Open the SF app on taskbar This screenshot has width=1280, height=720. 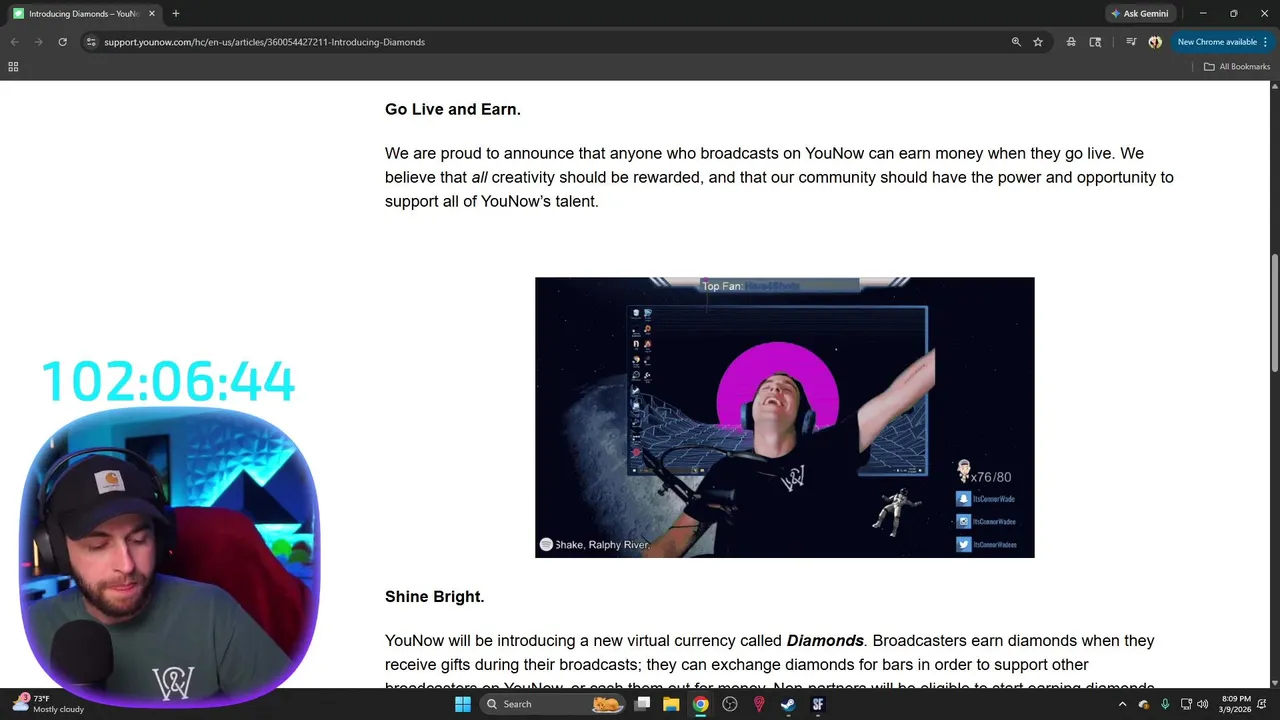817,704
